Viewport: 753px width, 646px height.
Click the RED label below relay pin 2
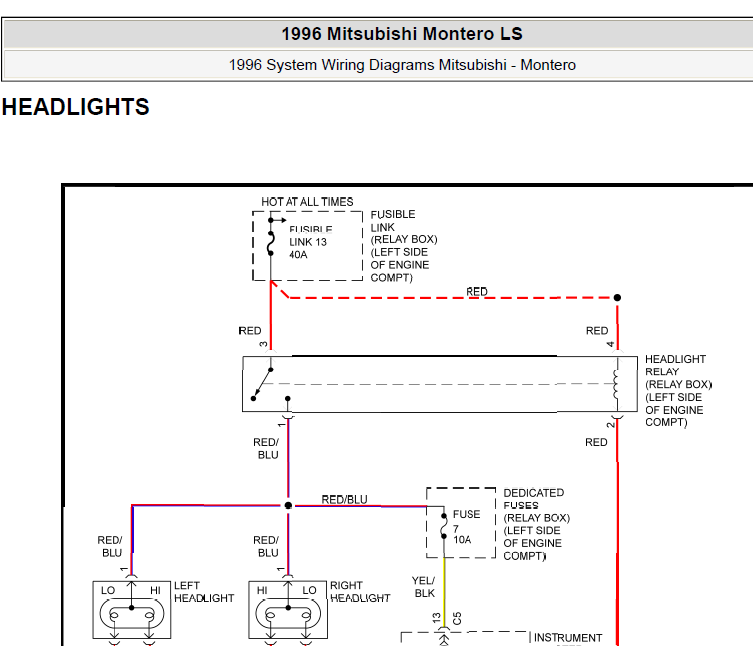596,442
